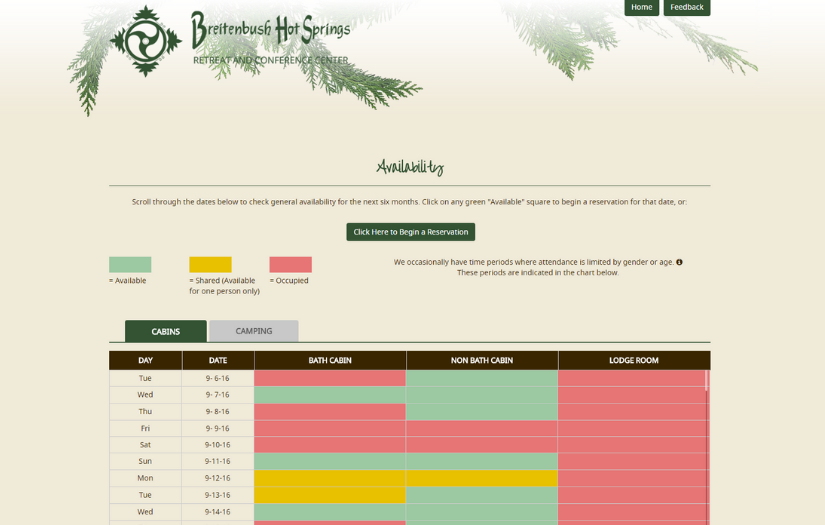Click the BATH CABIN column header
This screenshot has width=825, height=525.
click(x=330, y=360)
